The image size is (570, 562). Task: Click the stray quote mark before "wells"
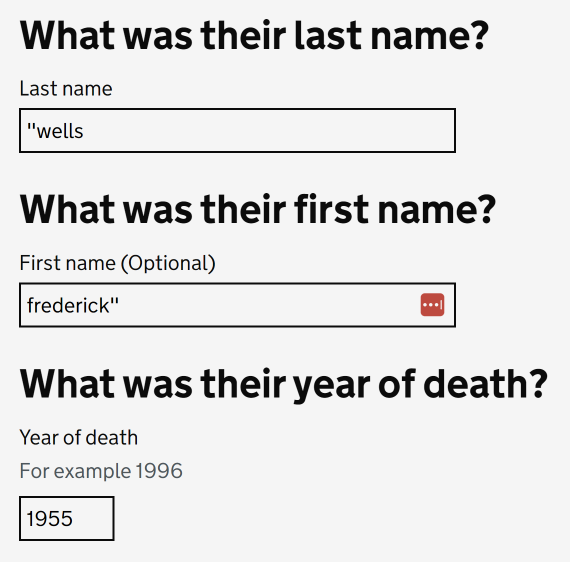coord(32,127)
